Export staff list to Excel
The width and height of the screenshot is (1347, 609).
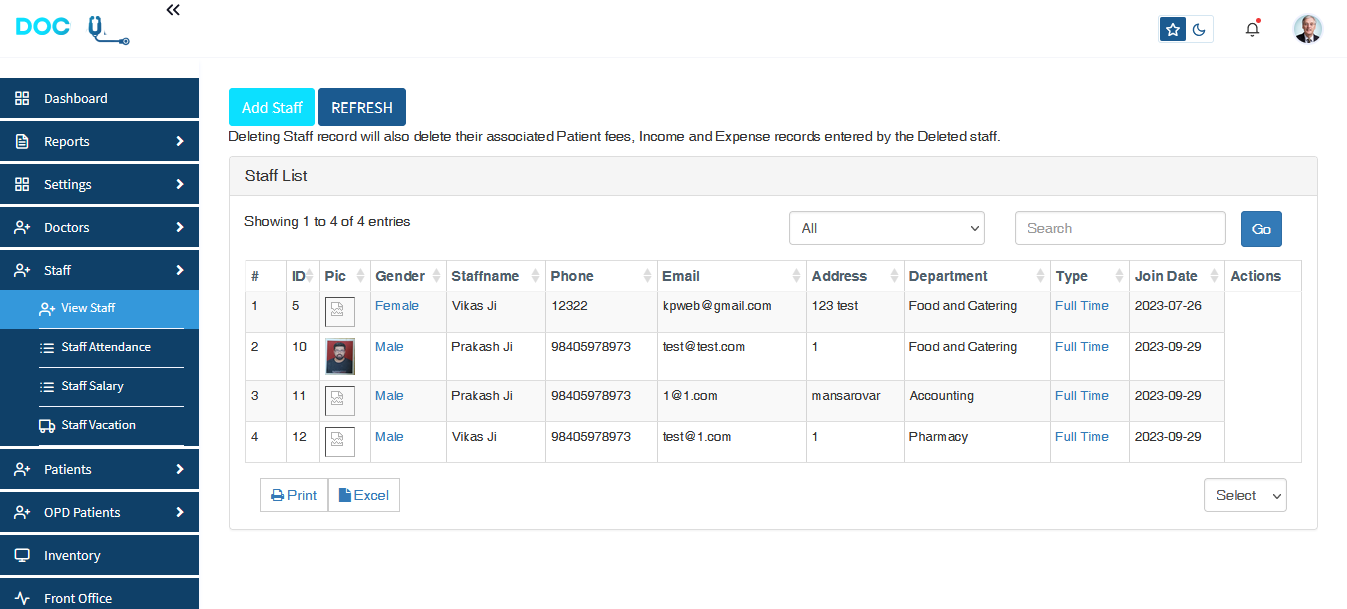point(364,495)
